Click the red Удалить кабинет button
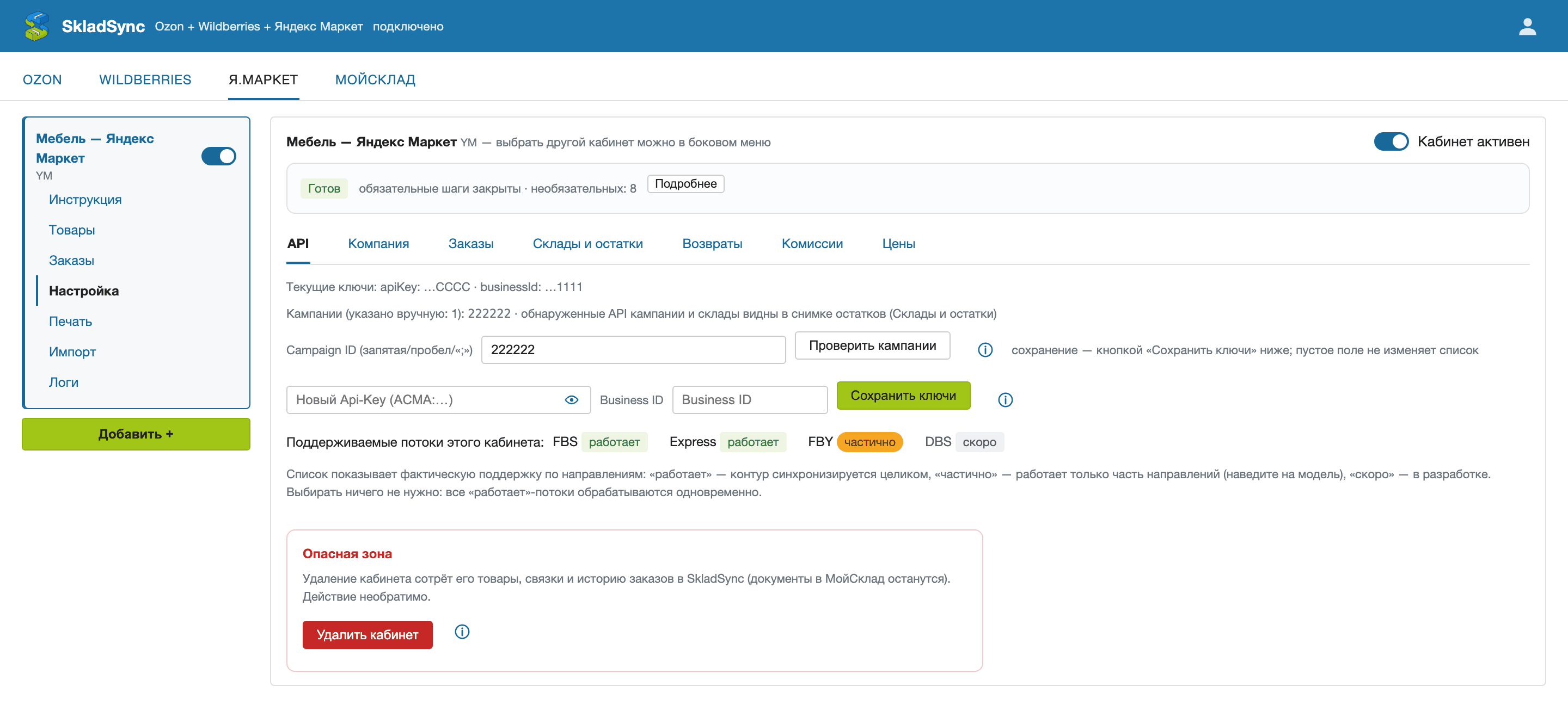Screen dimensions: 1568x716 [367, 634]
